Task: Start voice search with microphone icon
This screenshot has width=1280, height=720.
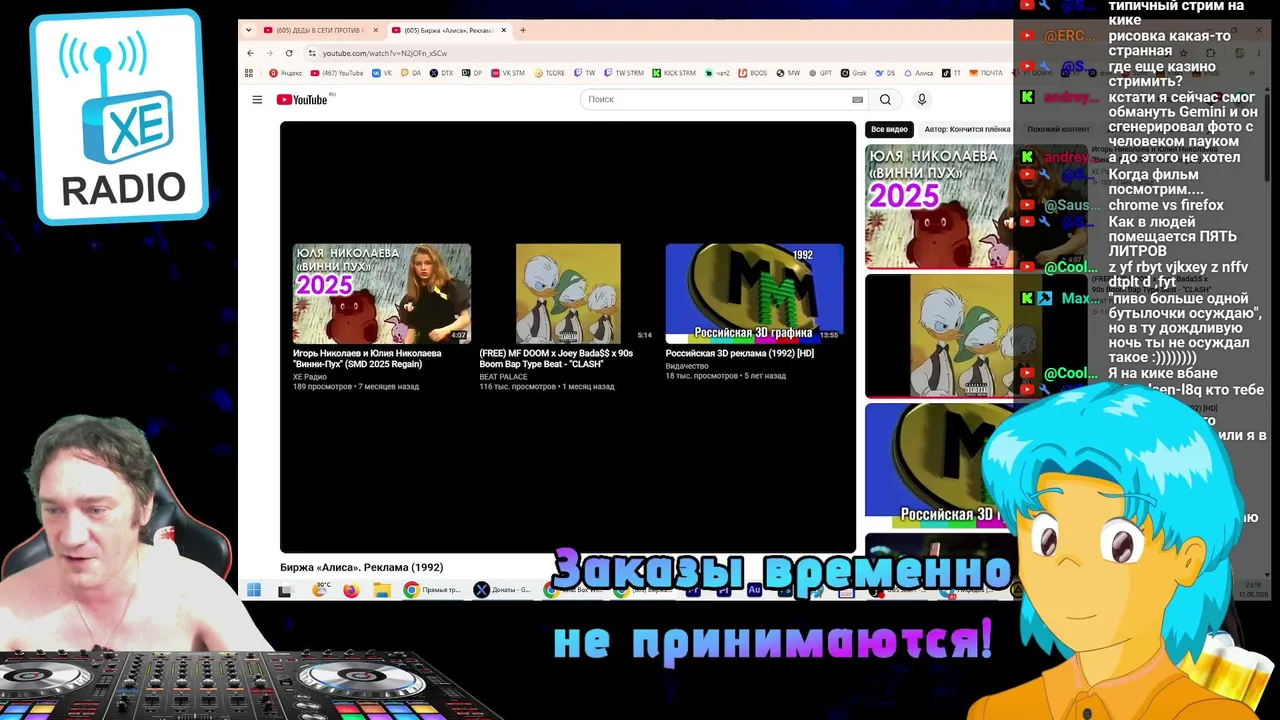Action: click(x=922, y=99)
